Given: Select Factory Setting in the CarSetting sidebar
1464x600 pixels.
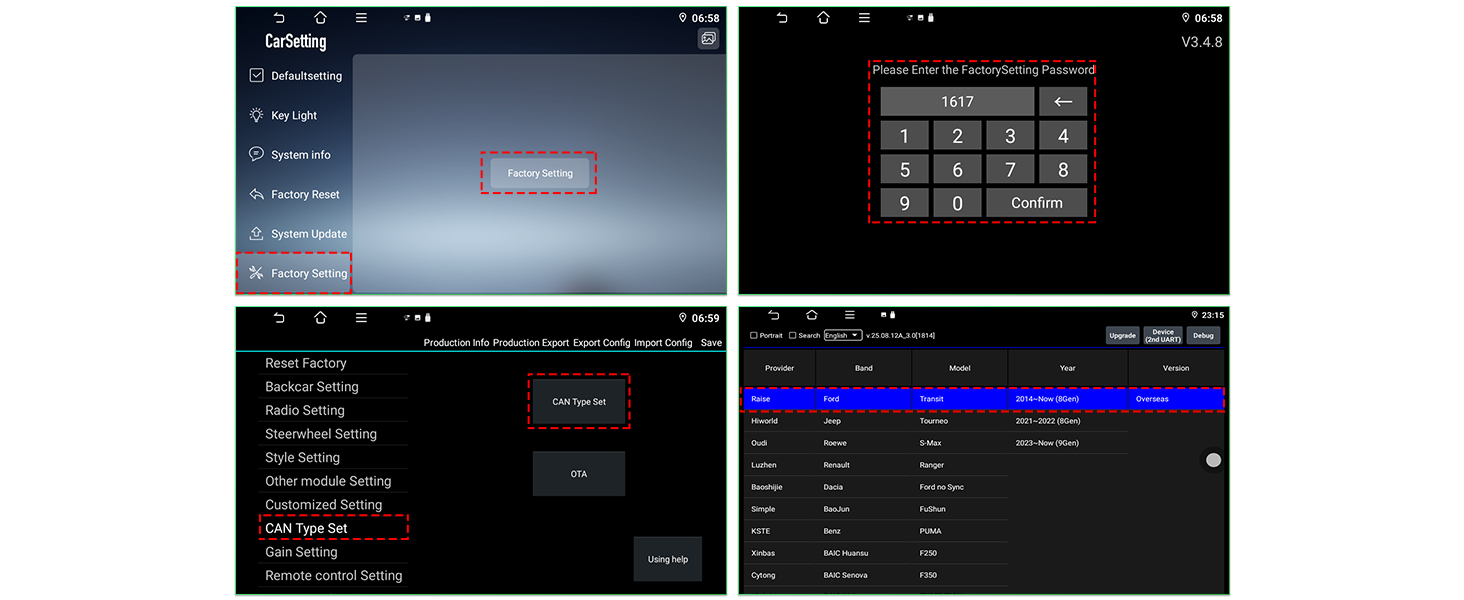Looking at the screenshot, I should coord(294,273).
